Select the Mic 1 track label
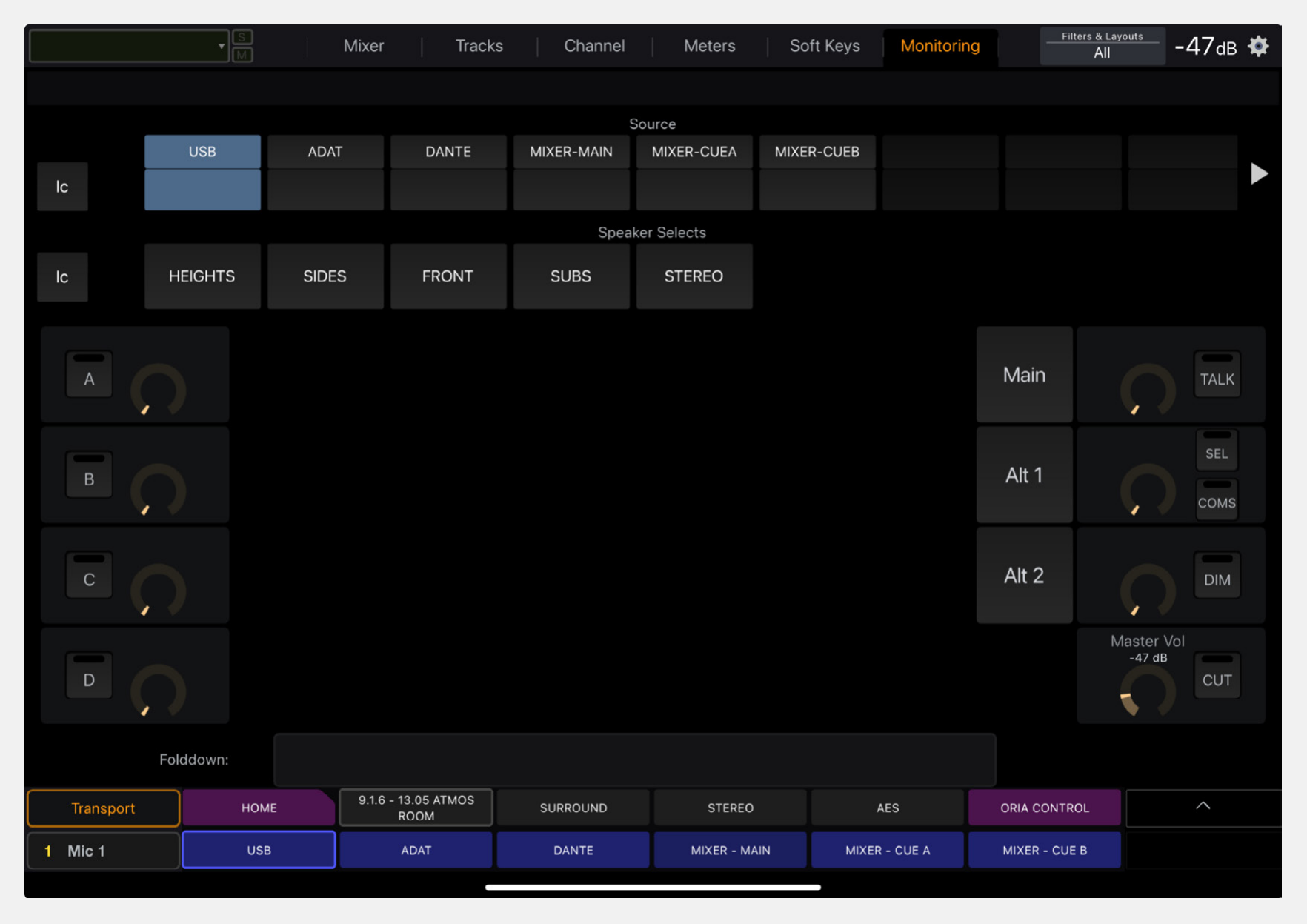 pos(104,851)
